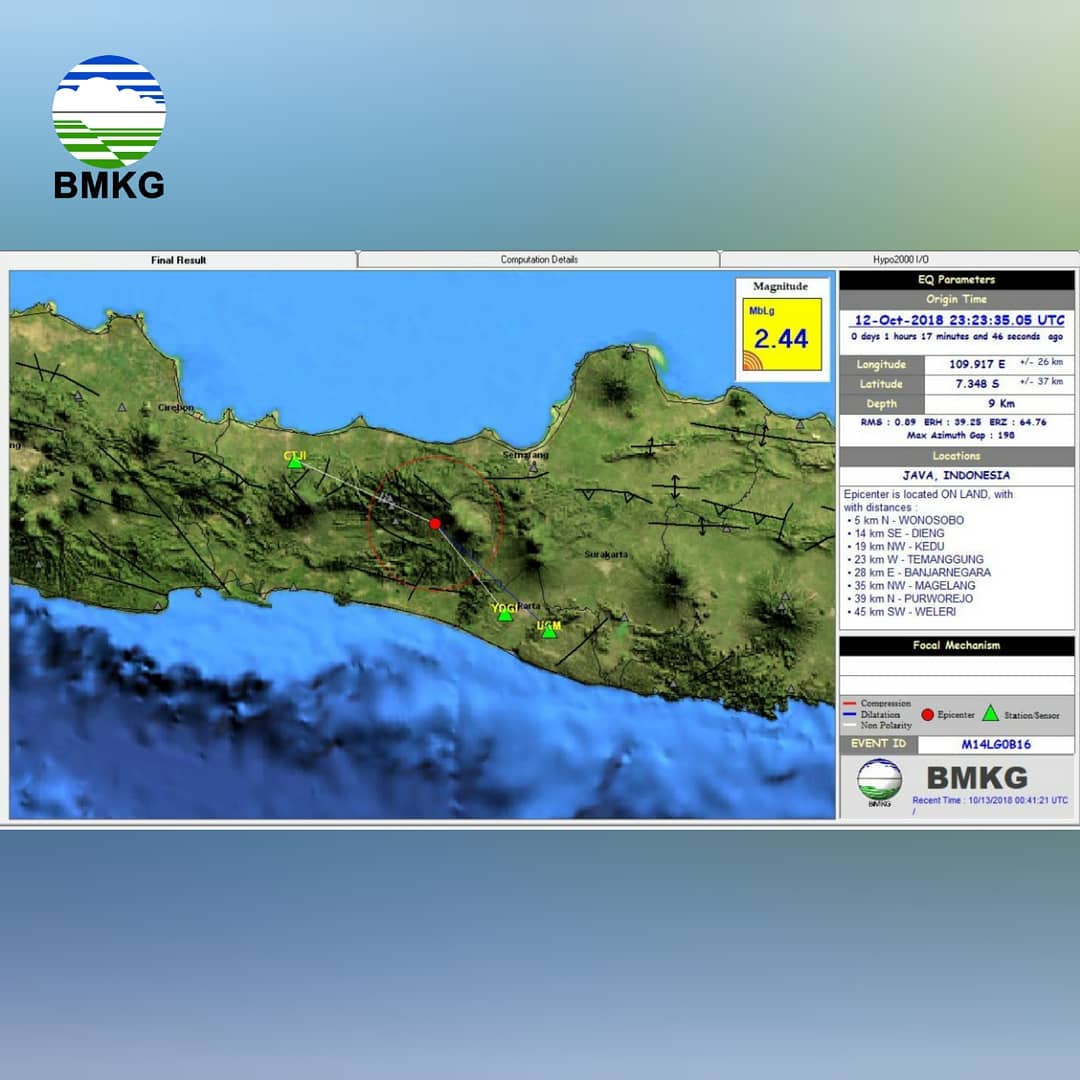Open the Hypo2000 I/O tab
This screenshot has height=1080, width=1080.
pyautogui.click(x=900, y=260)
